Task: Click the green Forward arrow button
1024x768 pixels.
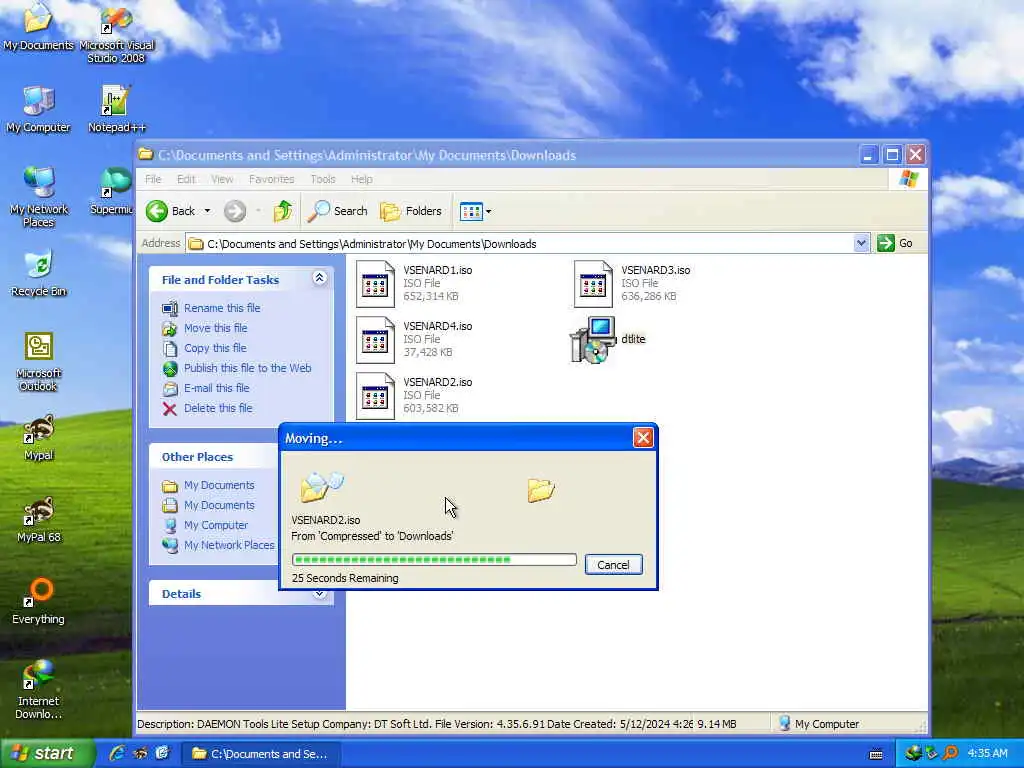Action: pos(235,211)
